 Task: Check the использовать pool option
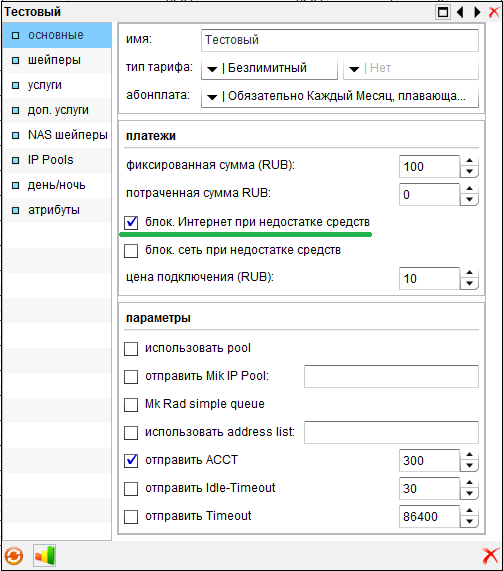(x=131, y=348)
